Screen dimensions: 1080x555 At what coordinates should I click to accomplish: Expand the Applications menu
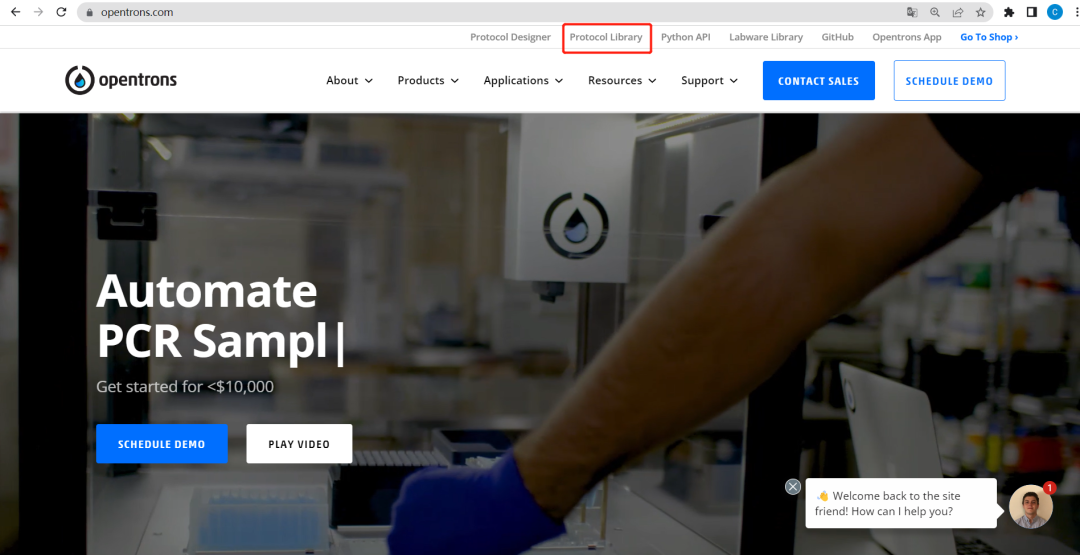tap(523, 81)
